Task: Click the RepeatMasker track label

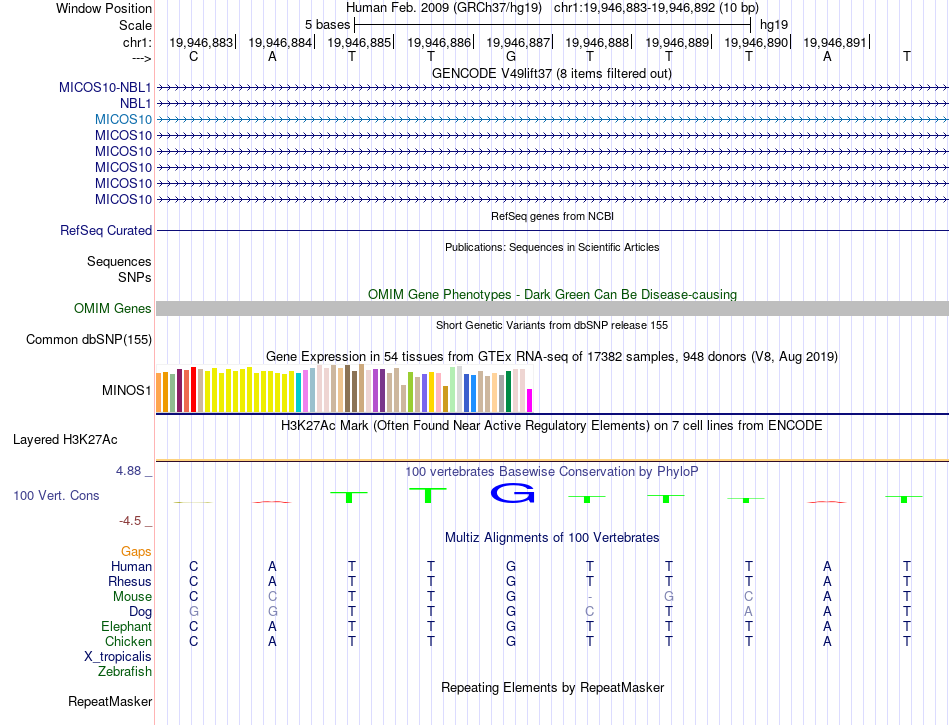Action: pyautogui.click(x=110, y=702)
